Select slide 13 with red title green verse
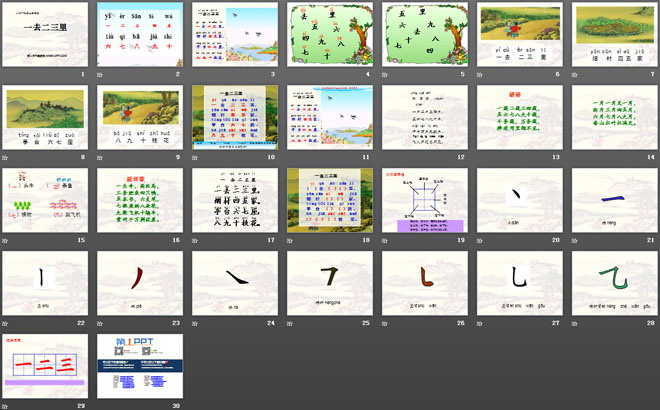Viewport: 660px width, 410px height. click(520, 117)
